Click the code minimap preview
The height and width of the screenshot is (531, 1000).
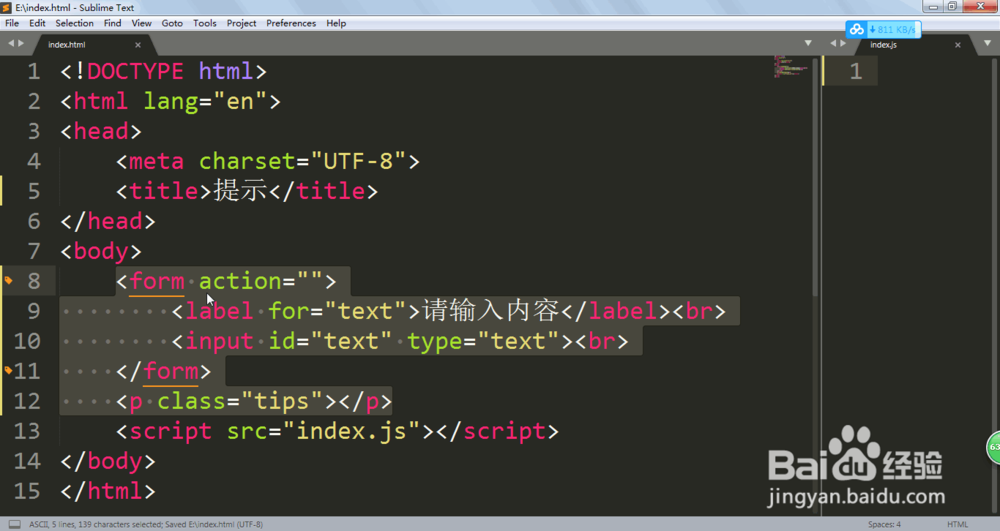pos(791,66)
